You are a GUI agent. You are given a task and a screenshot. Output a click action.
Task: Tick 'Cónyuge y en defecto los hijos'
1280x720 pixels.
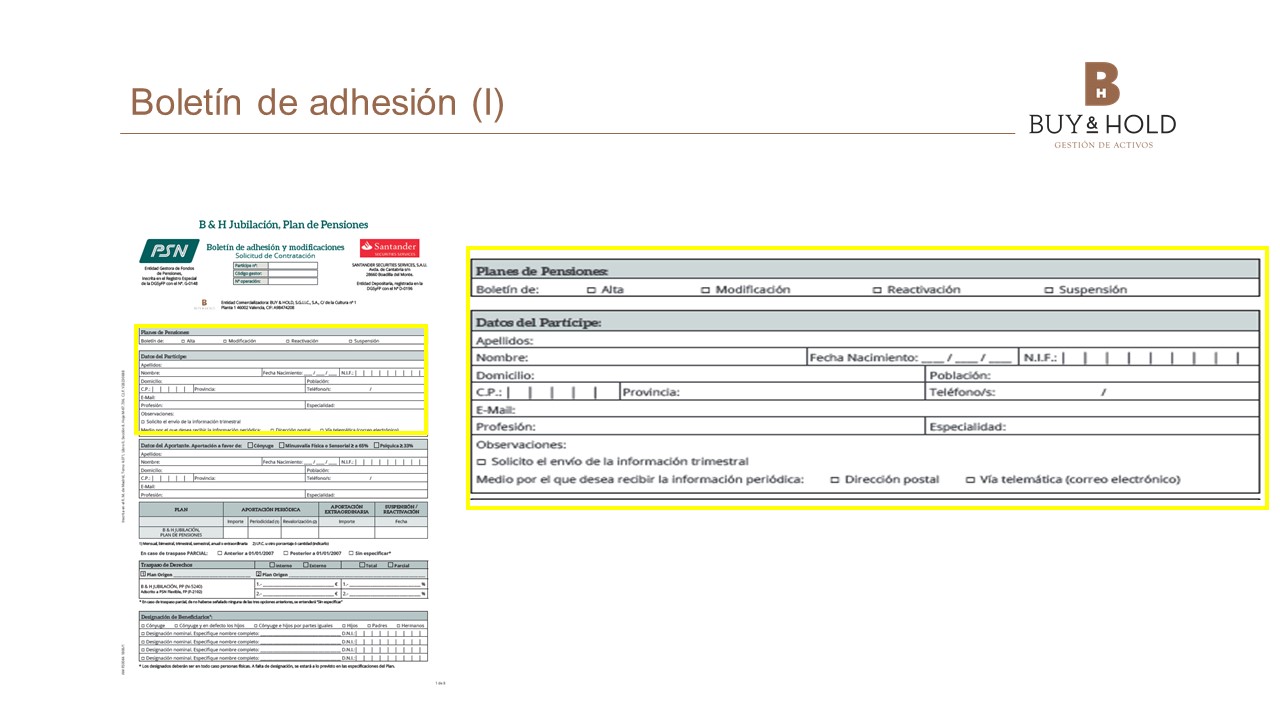(176, 626)
